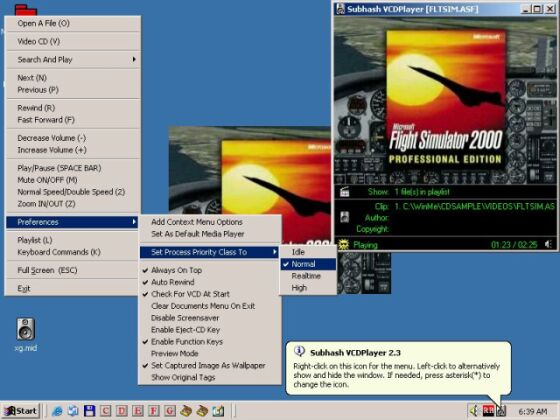Click the 01:23 / 02:25 time display

pyautogui.click(x=514, y=245)
